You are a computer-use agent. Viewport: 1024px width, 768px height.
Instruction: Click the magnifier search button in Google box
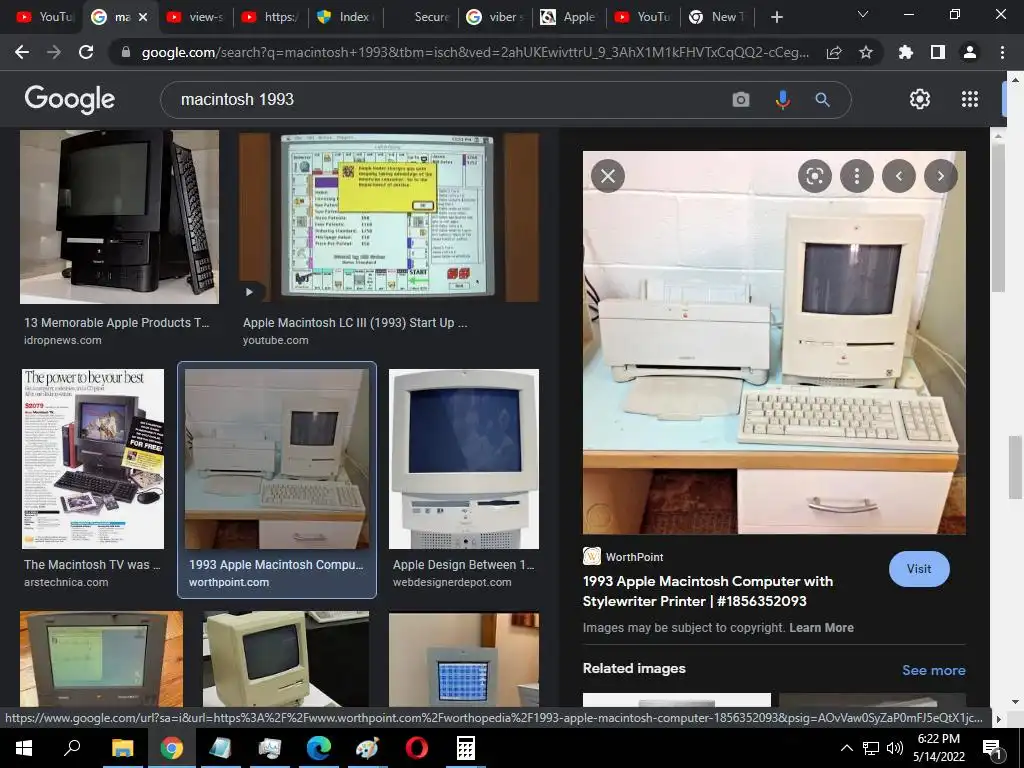[822, 99]
